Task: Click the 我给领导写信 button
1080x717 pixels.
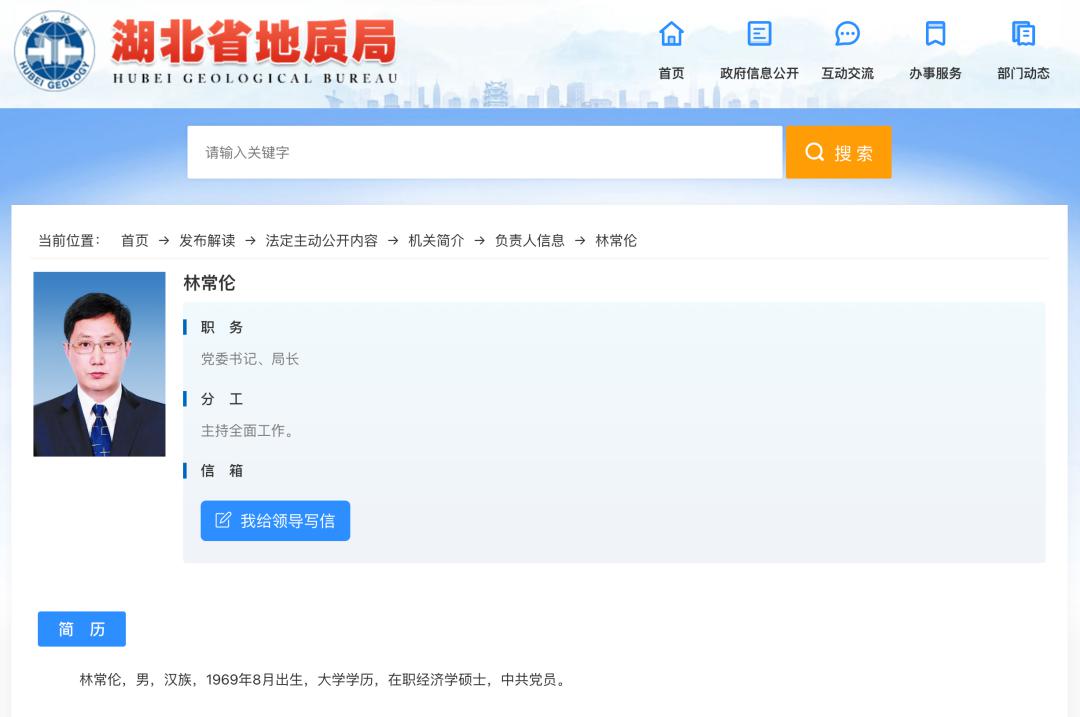Action: [x=276, y=521]
